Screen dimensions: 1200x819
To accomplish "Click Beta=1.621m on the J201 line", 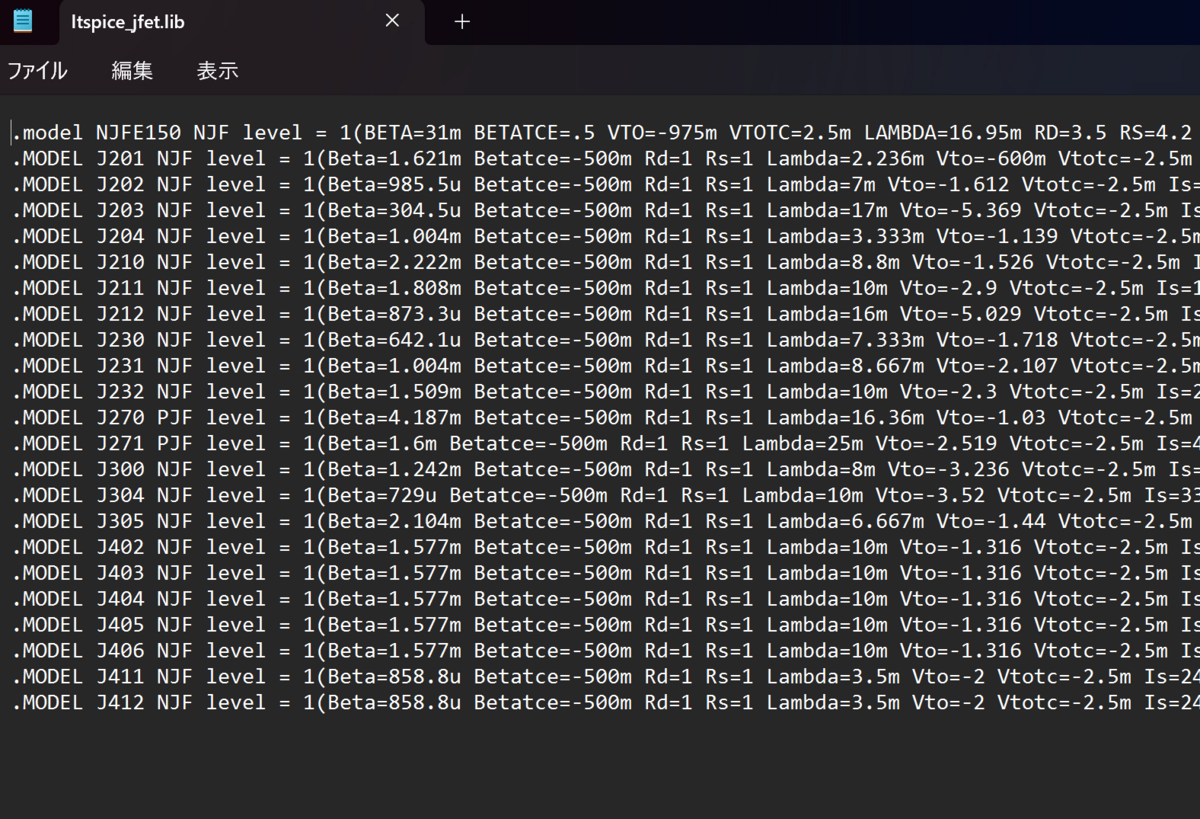I will (x=395, y=159).
